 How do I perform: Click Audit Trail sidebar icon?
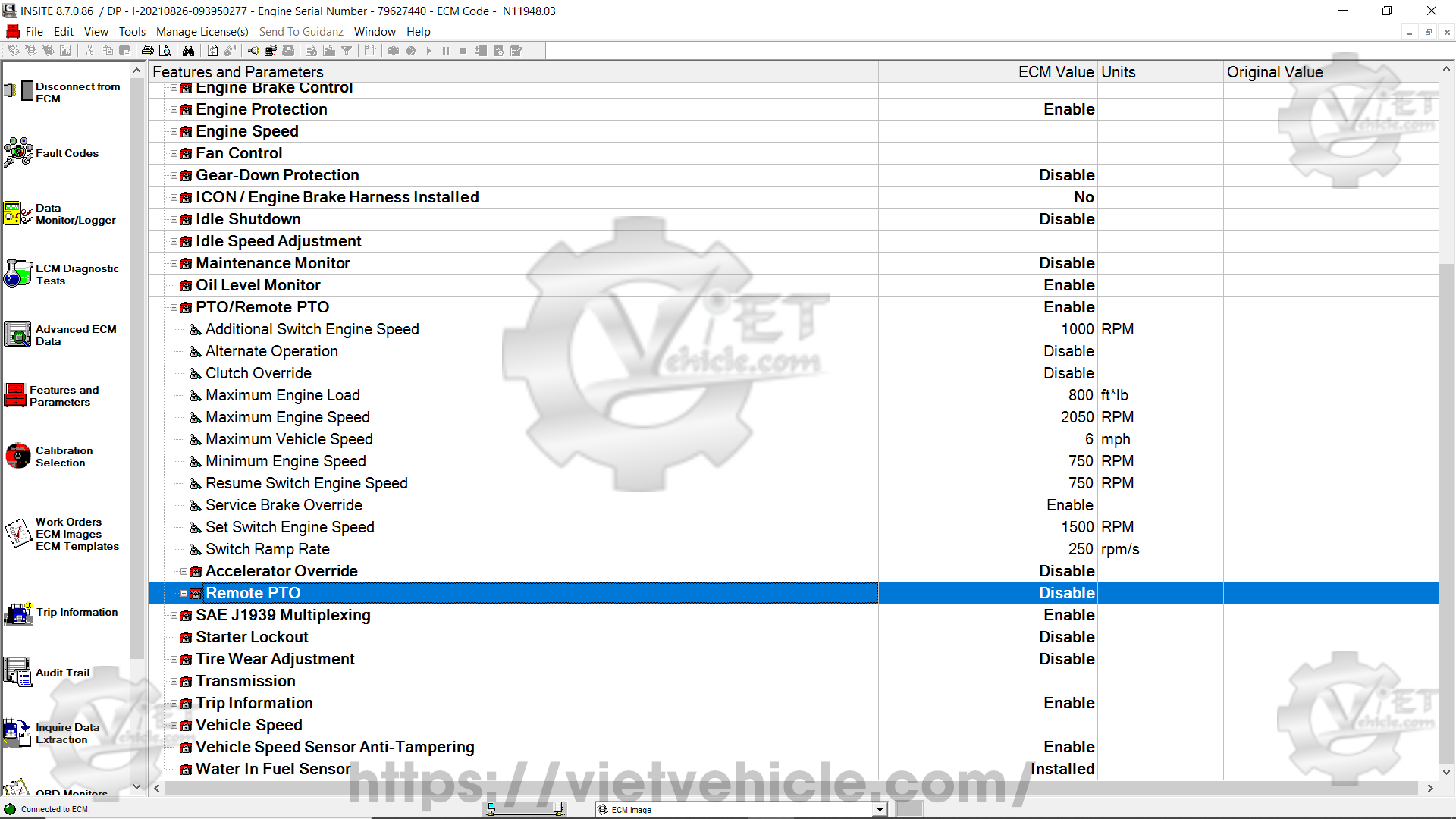click(x=18, y=673)
